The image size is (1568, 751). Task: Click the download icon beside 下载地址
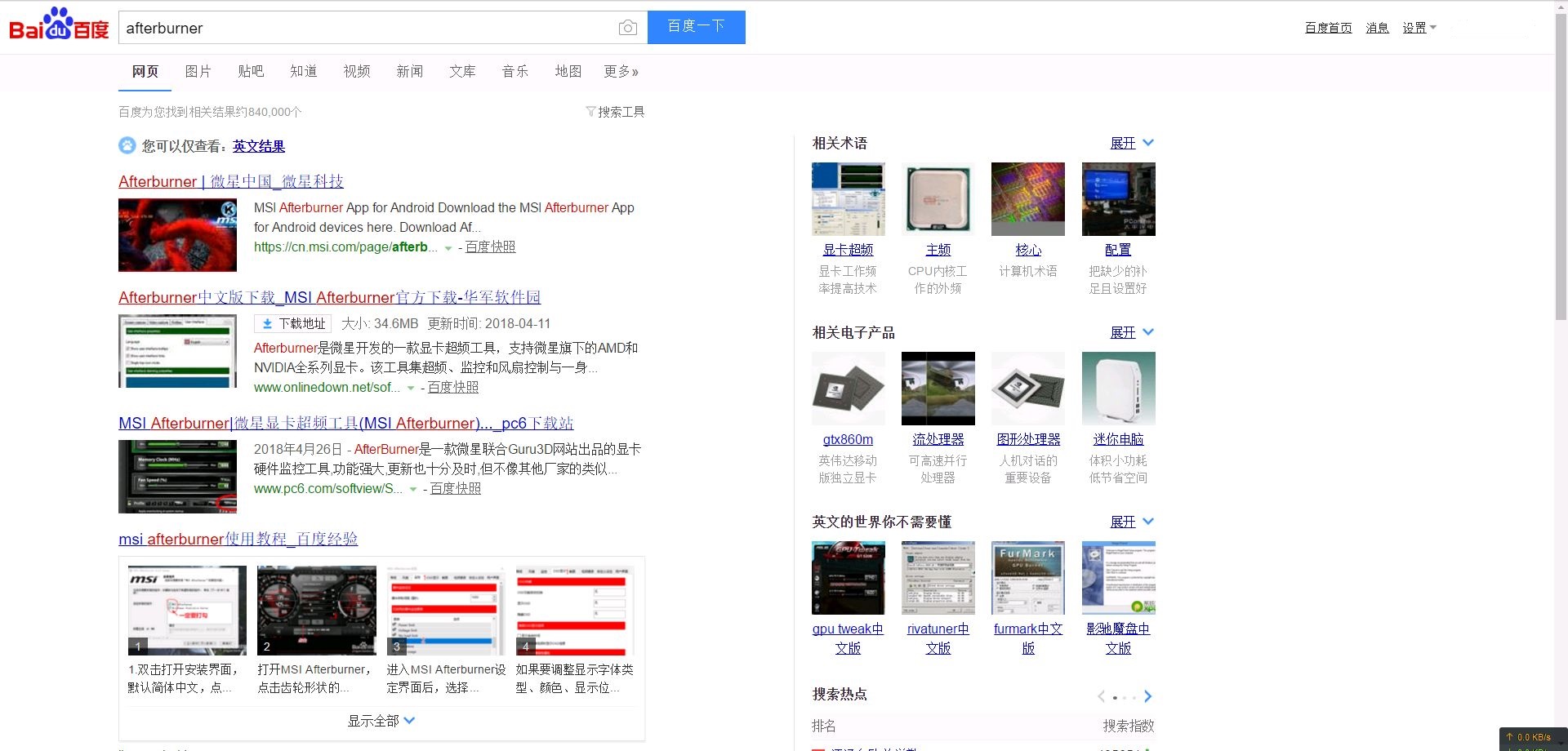pos(267,323)
